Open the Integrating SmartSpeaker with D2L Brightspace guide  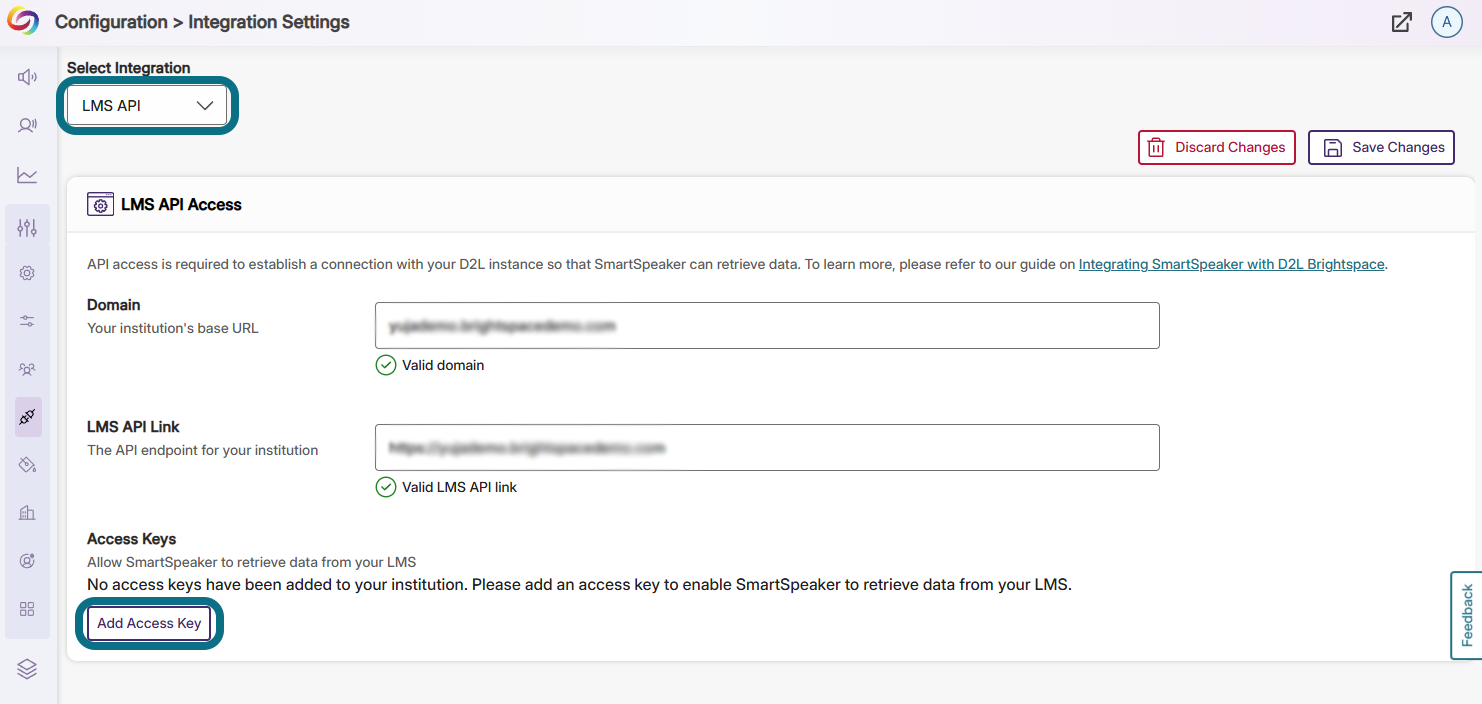click(x=1231, y=264)
